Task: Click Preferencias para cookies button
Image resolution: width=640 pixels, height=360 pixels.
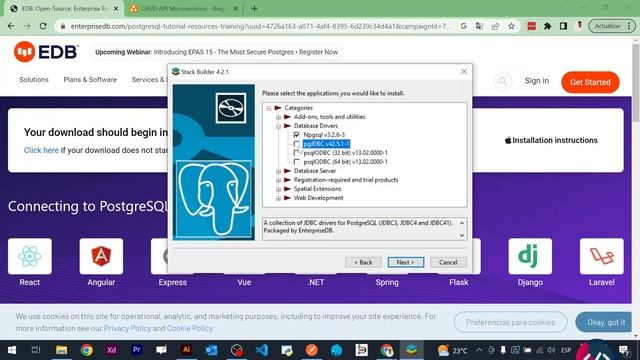Action: click(510, 322)
